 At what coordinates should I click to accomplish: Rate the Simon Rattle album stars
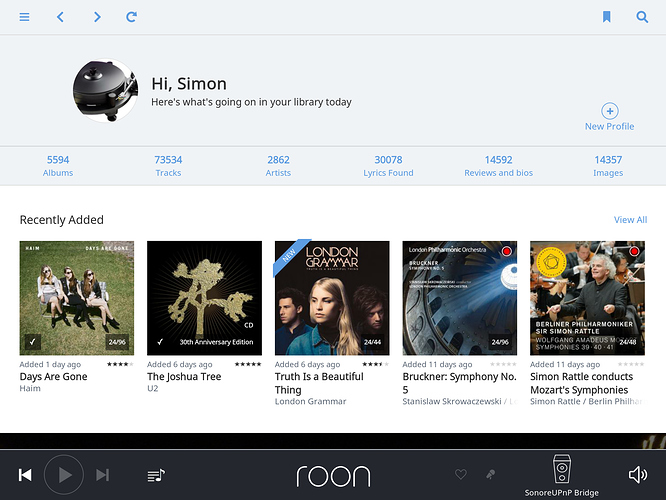pyautogui.click(x=631, y=364)
